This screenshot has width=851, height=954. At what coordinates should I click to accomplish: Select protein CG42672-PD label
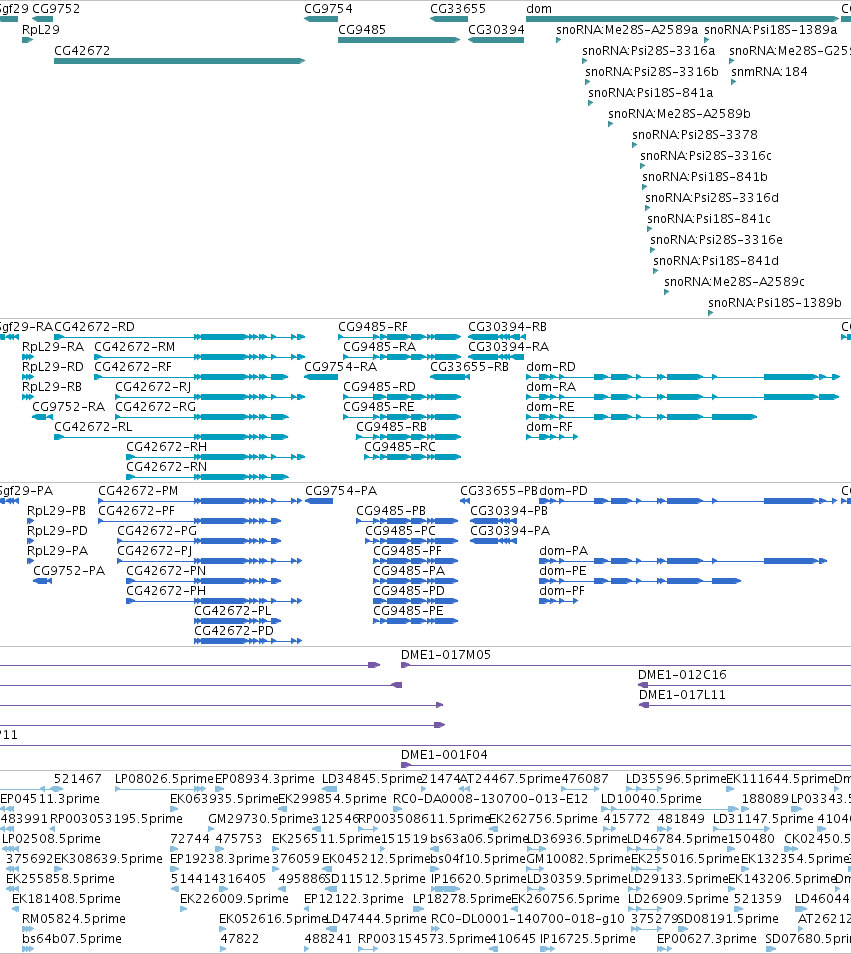point(234,631)
